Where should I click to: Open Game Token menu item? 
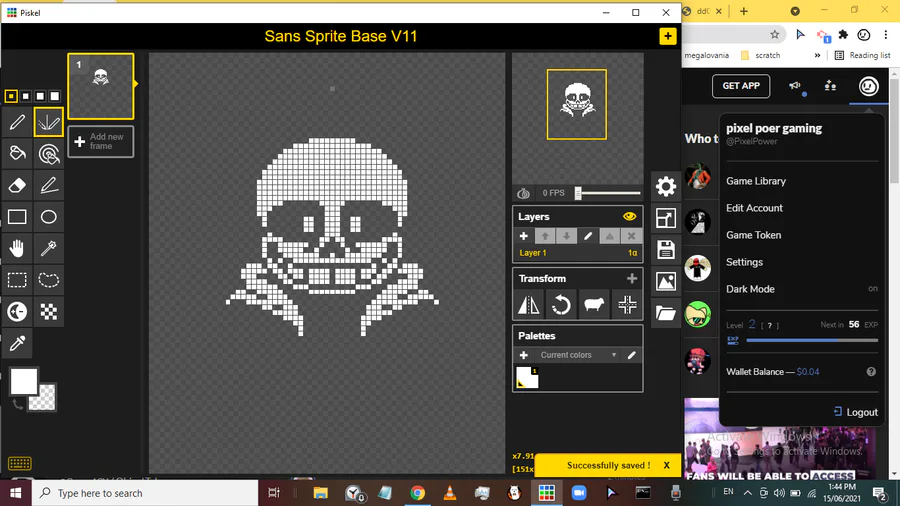coord(754,235)
